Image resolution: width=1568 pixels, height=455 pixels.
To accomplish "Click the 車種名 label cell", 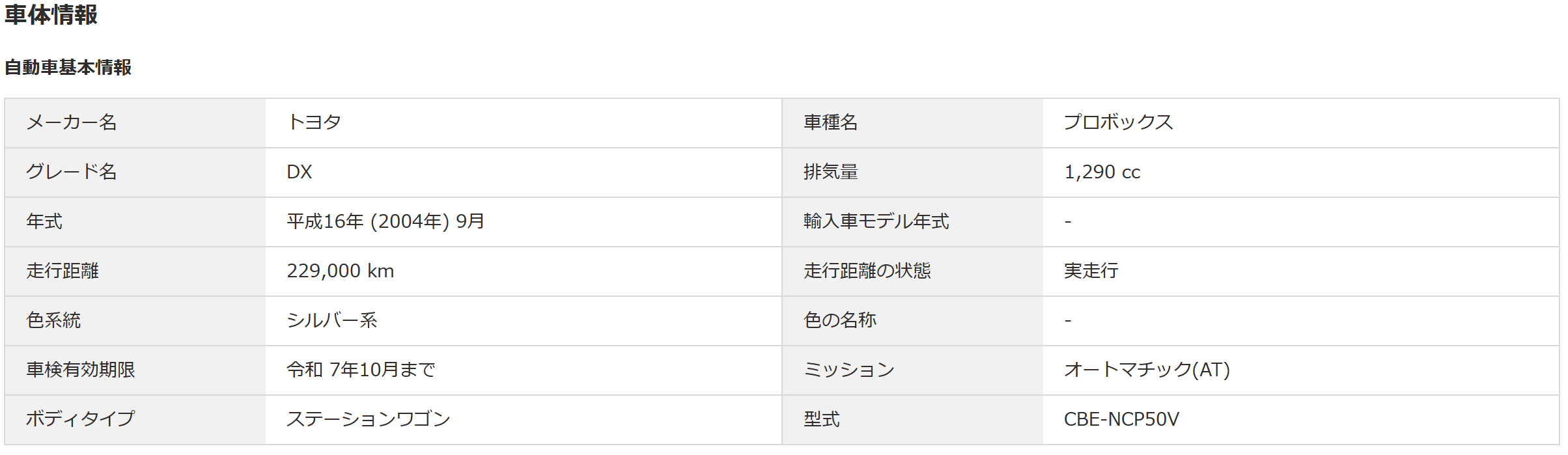I will pyautogui.click(x=912, y=123).
